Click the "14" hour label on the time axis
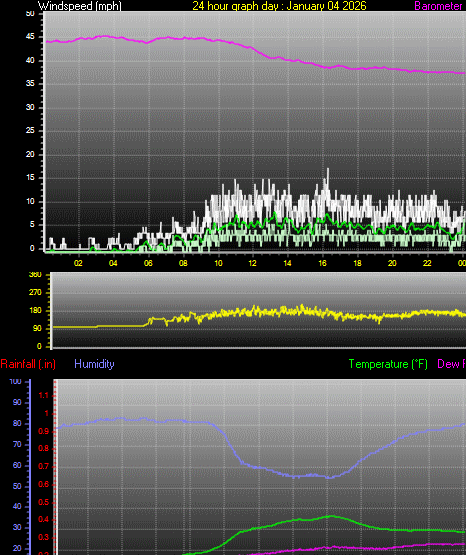Viewport: 466px width, 555px height. [x=287, y=263]
